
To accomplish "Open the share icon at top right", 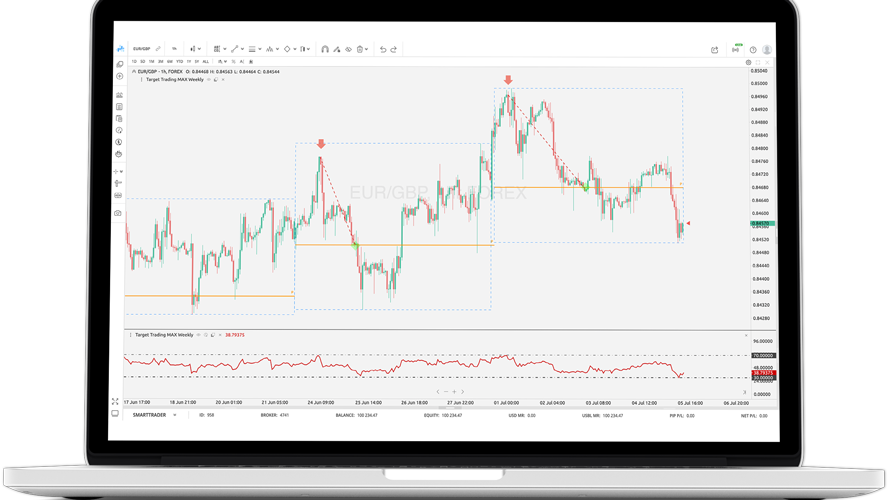I will [715, 50].
